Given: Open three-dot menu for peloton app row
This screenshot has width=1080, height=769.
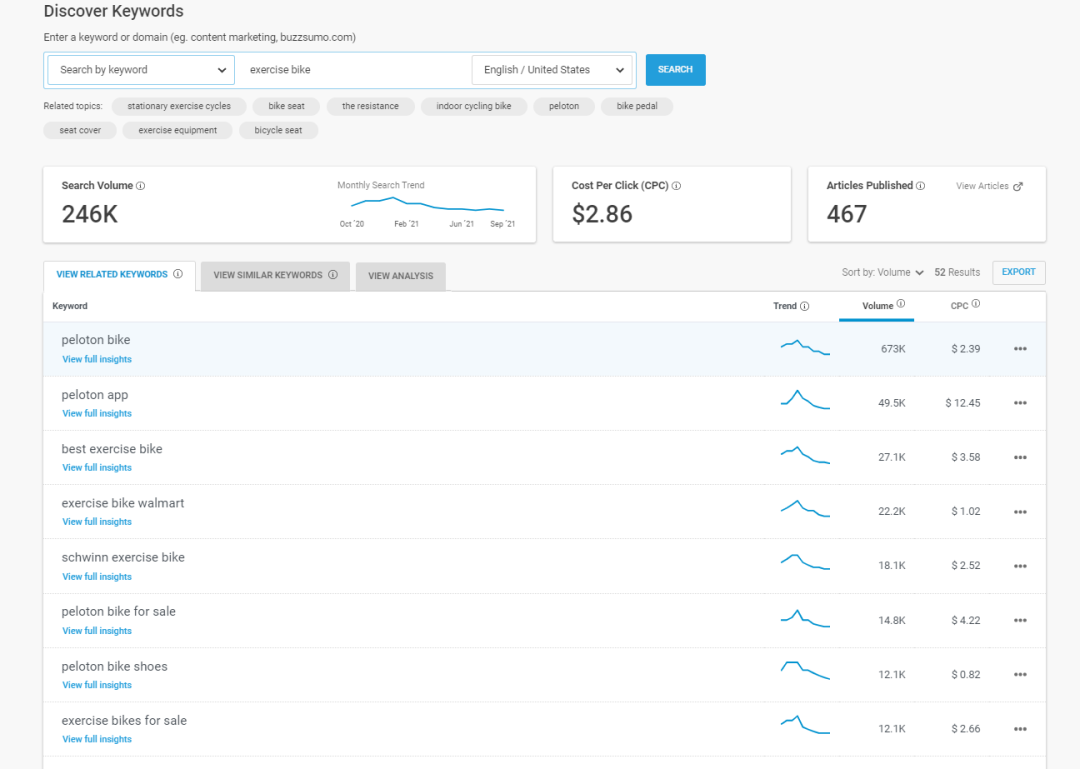Looking at the screenshot, I should [x=1020, y=403].
